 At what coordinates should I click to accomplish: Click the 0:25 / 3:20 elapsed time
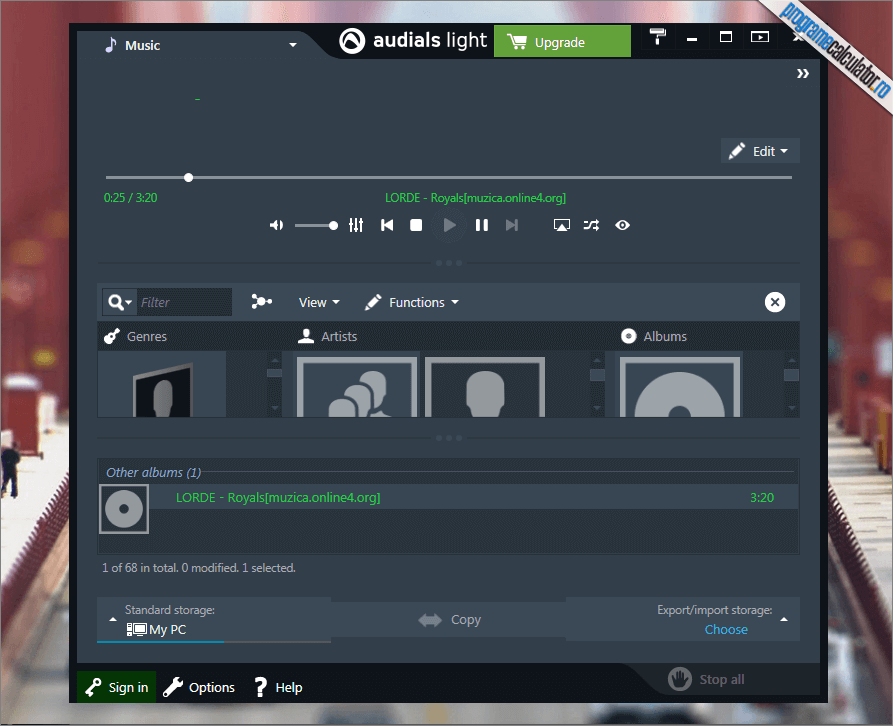tap(130, 198)
